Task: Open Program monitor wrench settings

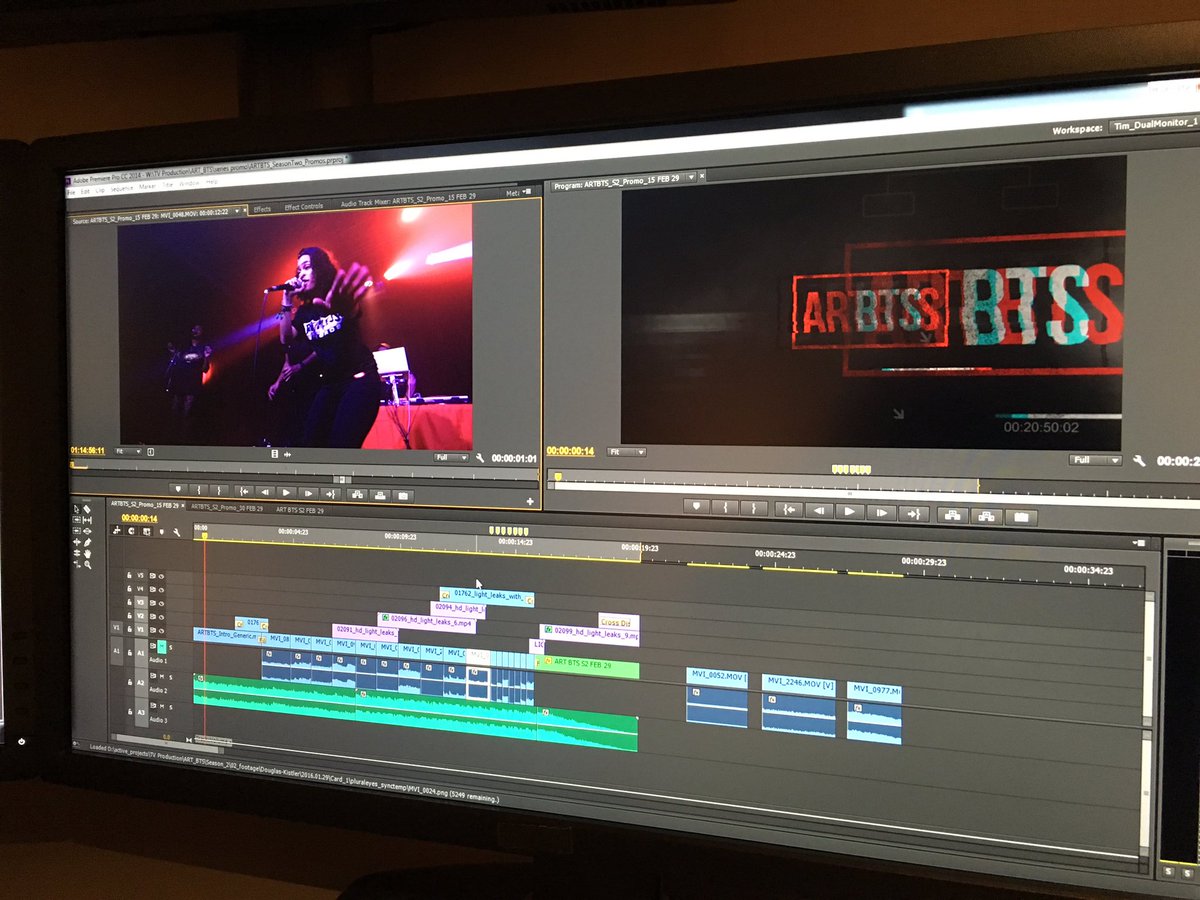Action: pos(1139,461)
